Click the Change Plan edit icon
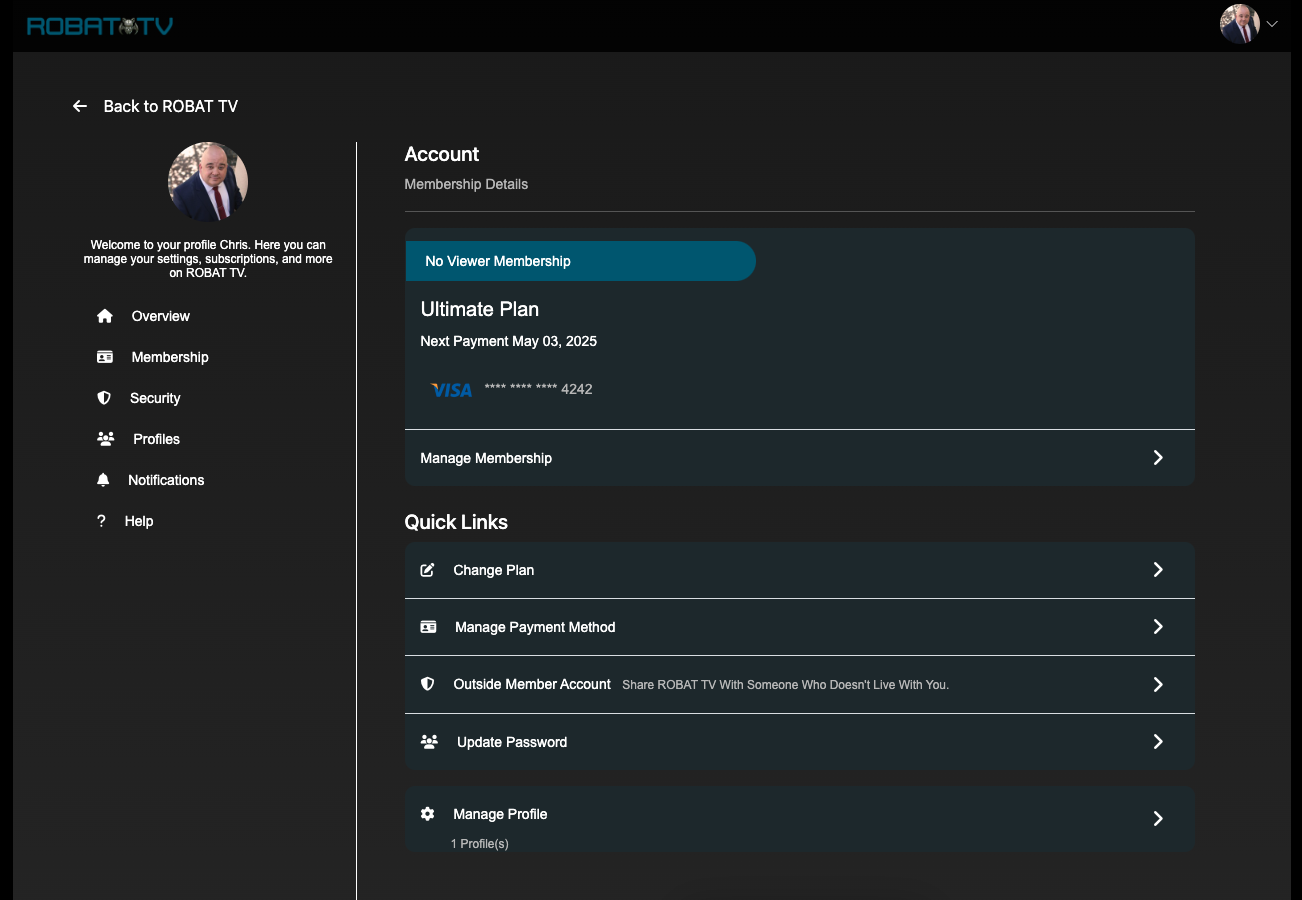Viewport: 1302px width, 900px height. 428,570
